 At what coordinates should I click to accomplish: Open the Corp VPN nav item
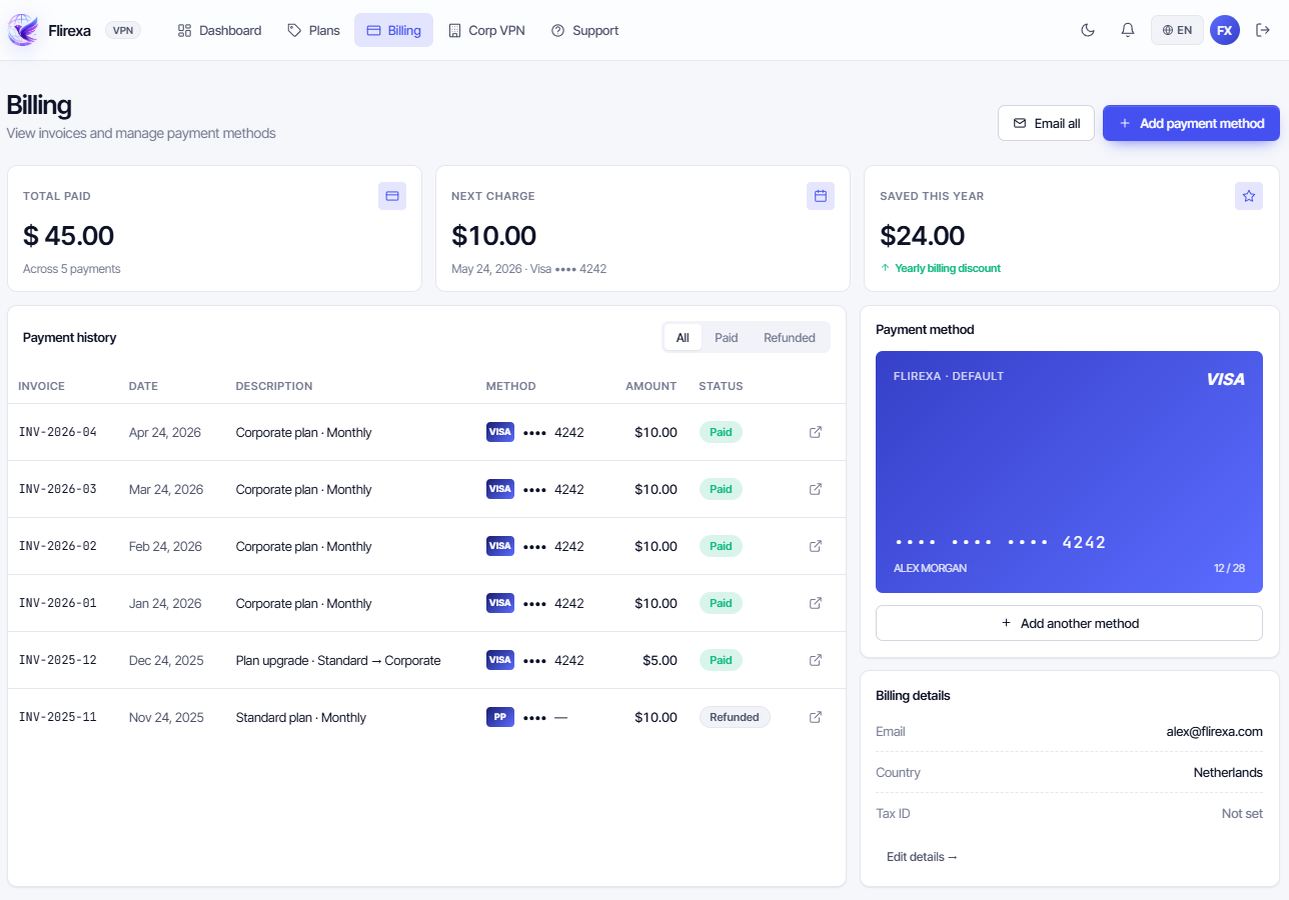pos(486,30)
